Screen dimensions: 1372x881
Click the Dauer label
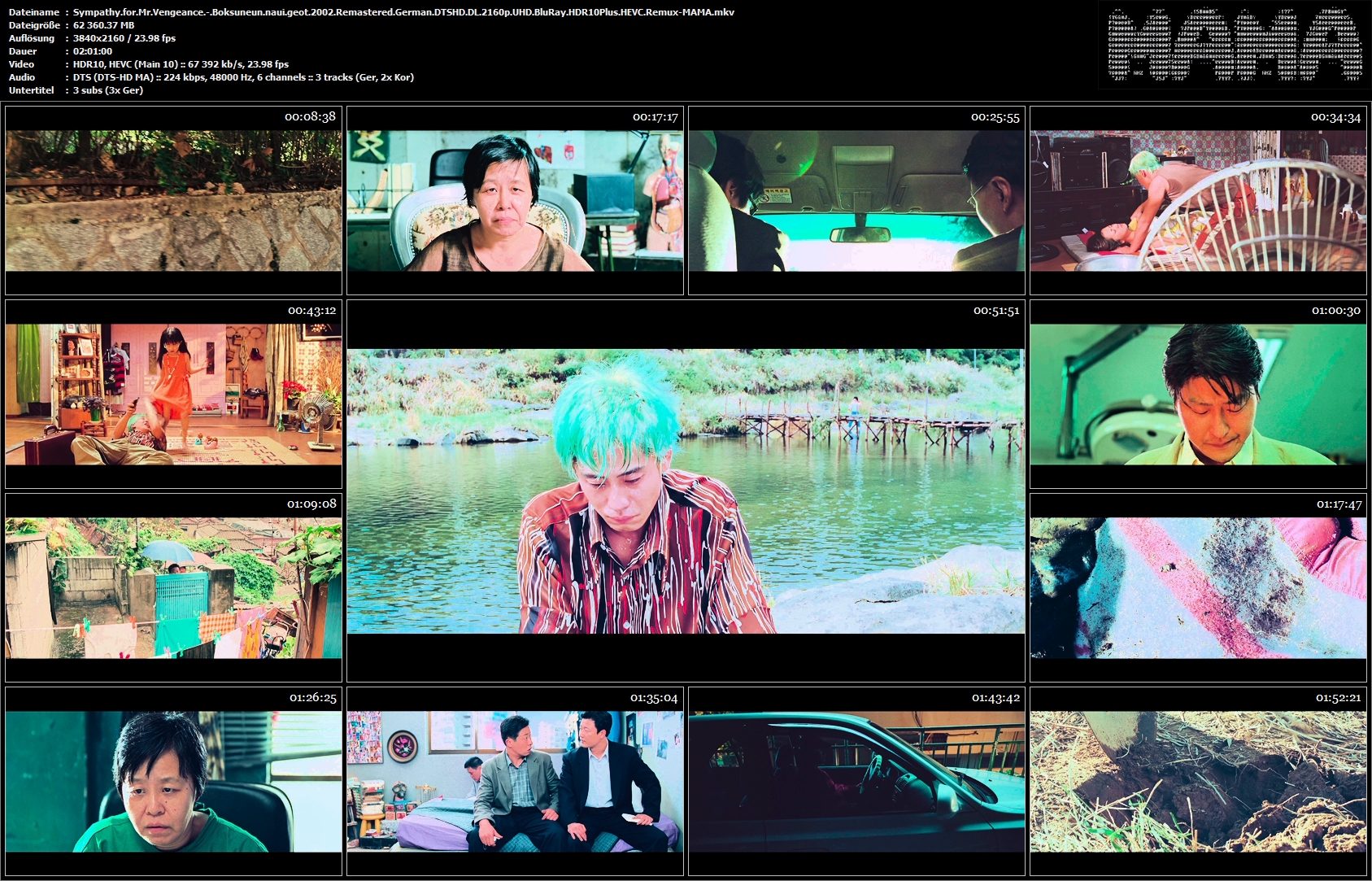coord(23,51)
